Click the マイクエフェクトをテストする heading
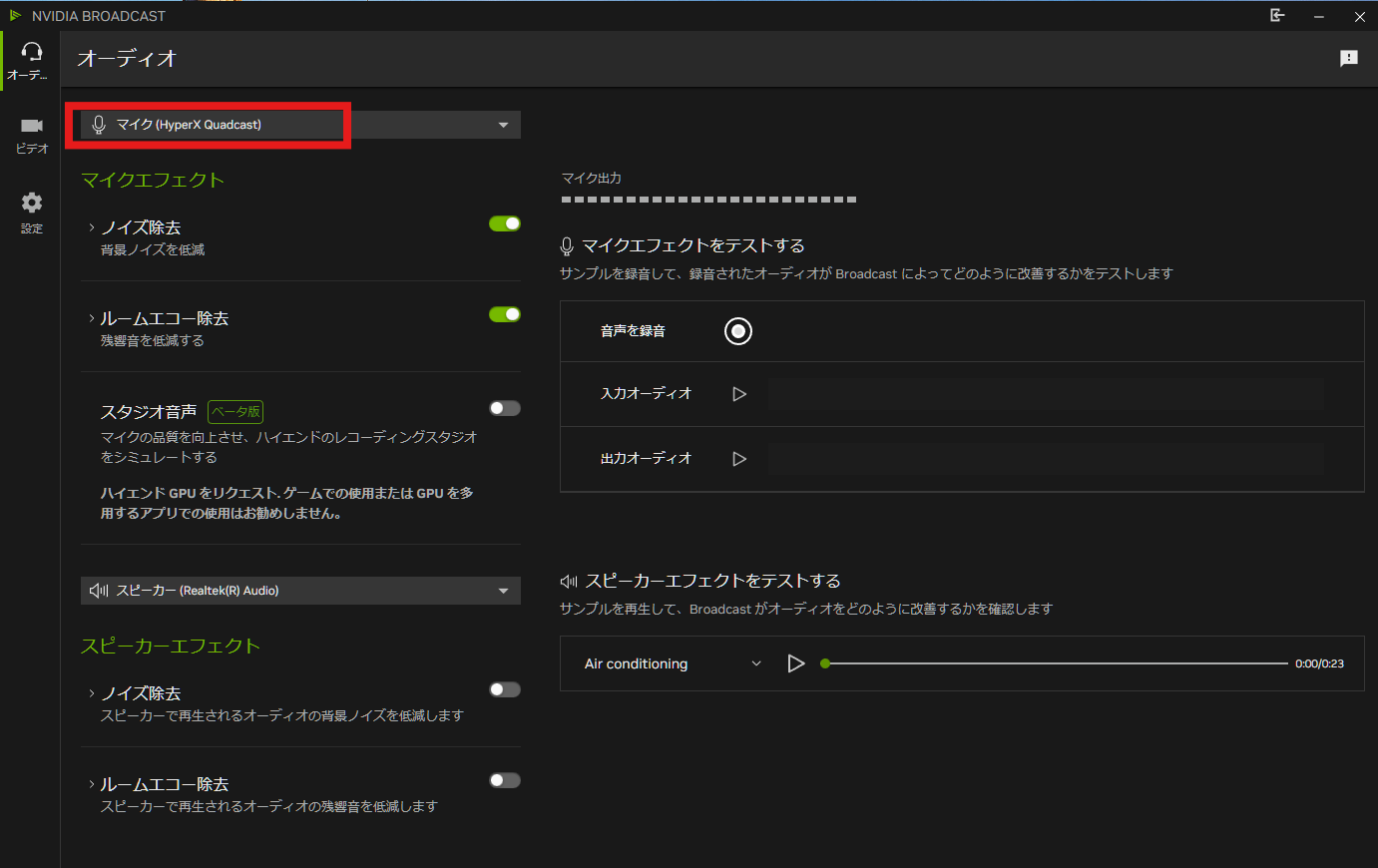This screenshot has height=868, width=1378. pos(693,245)
